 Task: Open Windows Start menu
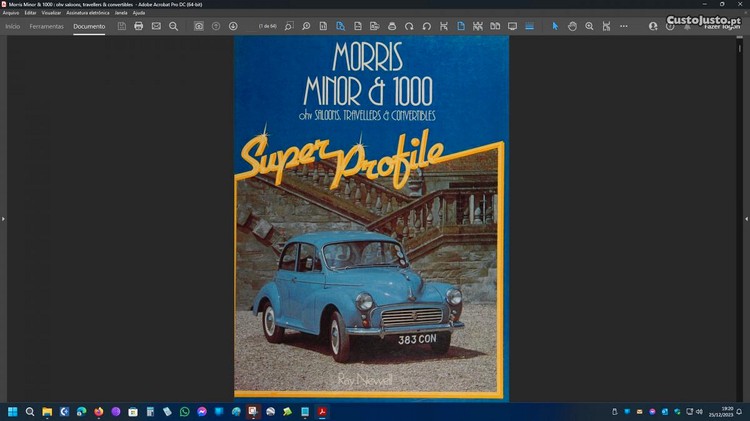[13, 411]
